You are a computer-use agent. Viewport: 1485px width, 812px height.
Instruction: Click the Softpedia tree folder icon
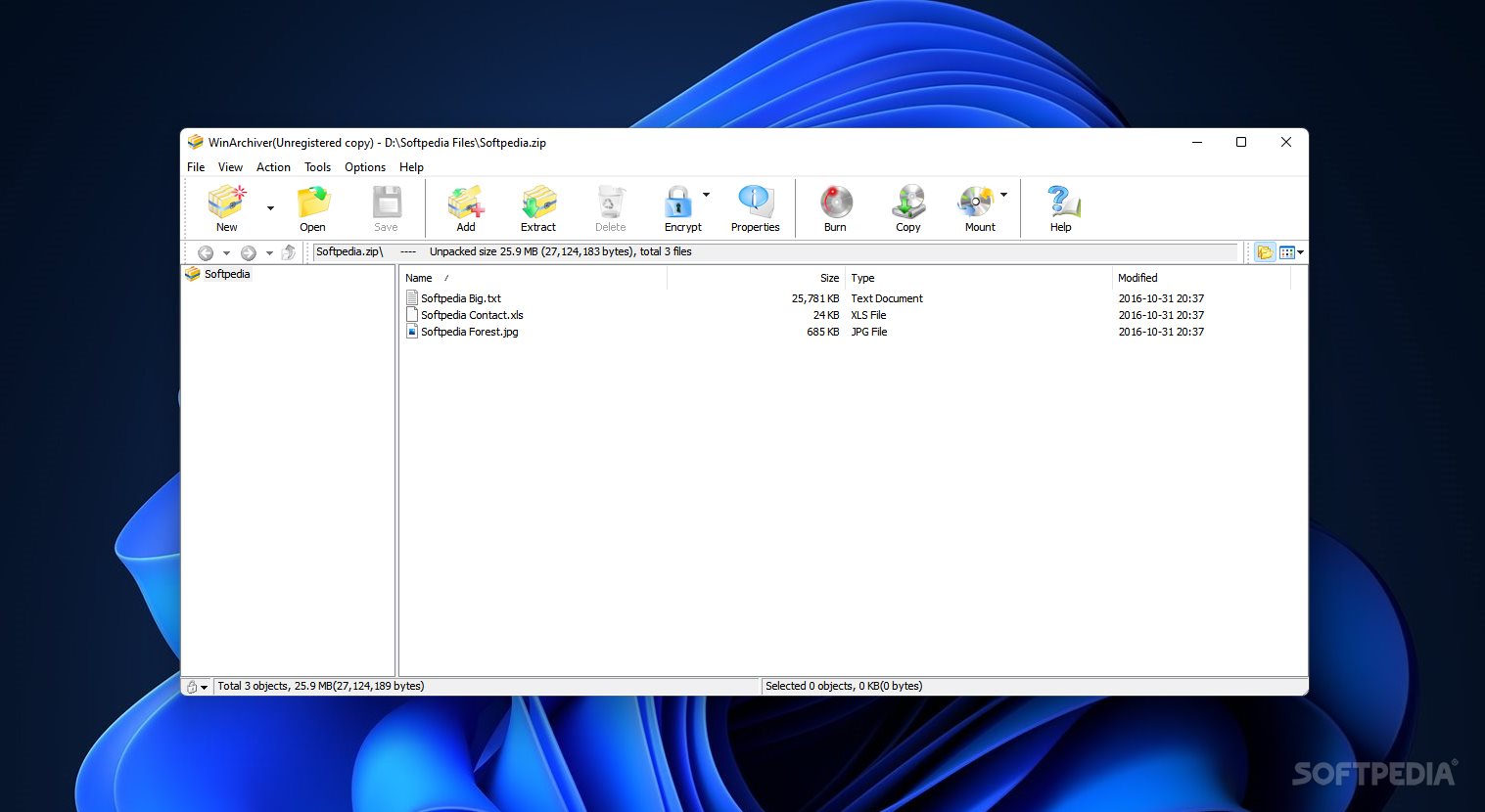pyautogui.click(x=193, y=274)
